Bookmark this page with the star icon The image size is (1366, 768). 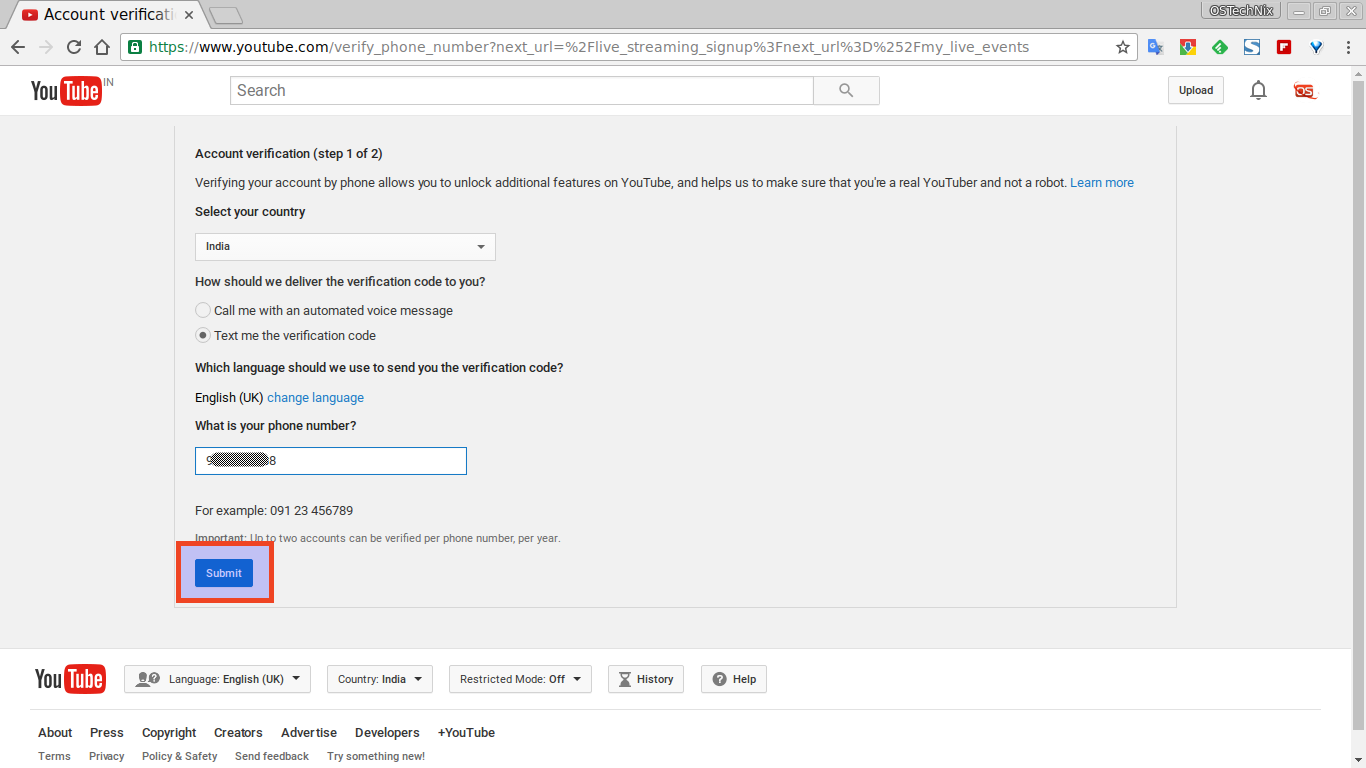(1122, 47)
